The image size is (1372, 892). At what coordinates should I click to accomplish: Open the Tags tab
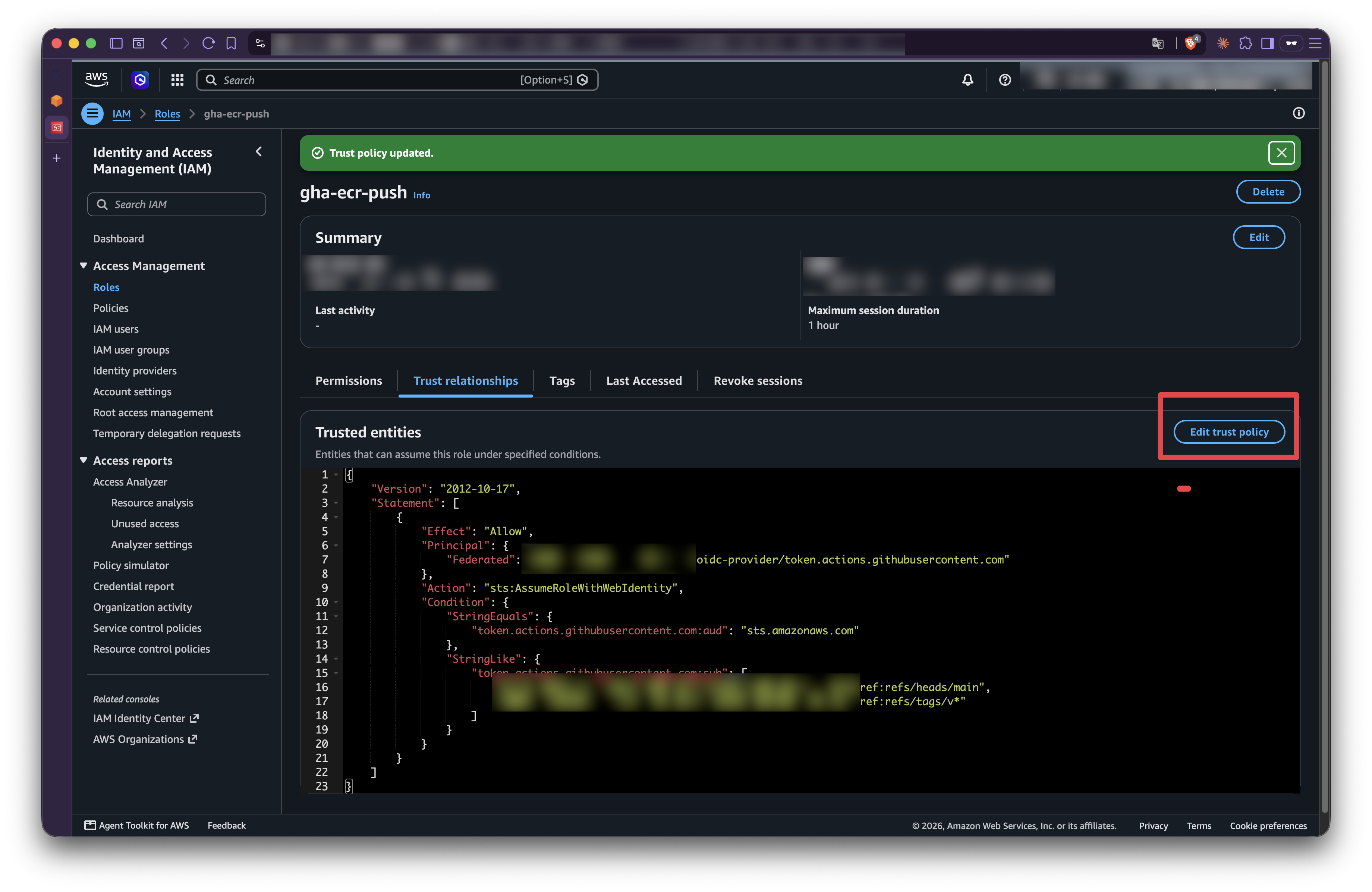click(x=562, y=381)
